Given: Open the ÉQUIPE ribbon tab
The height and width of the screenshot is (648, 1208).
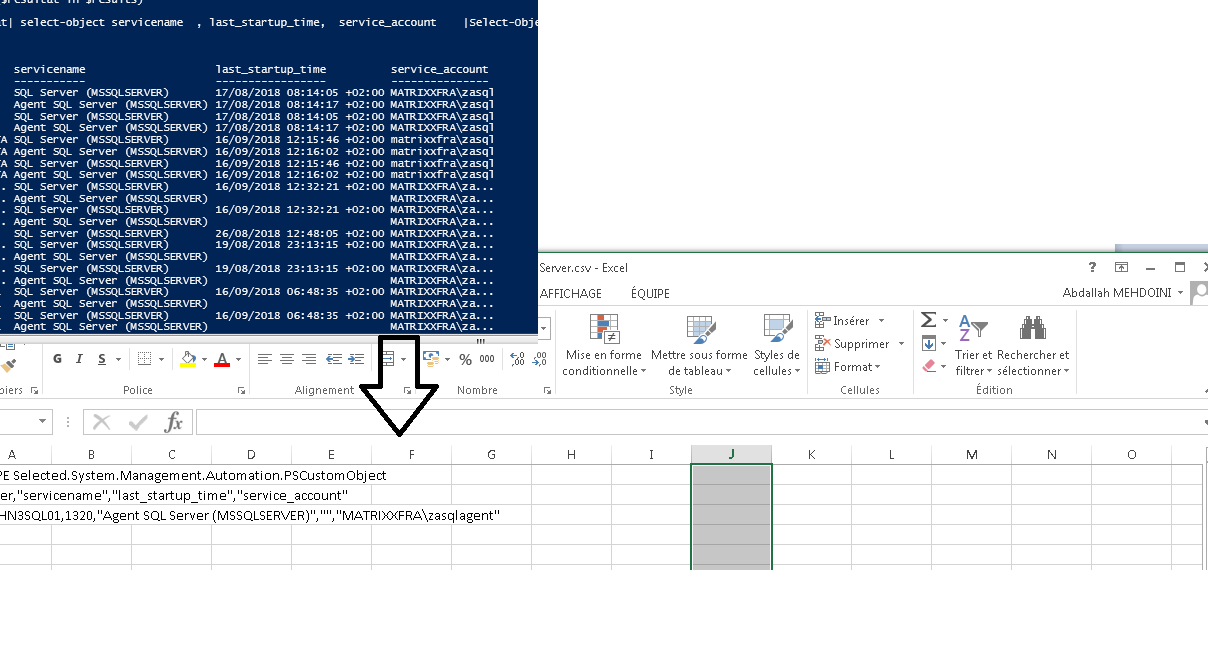Looking at the screenshot, I should 650,293.
